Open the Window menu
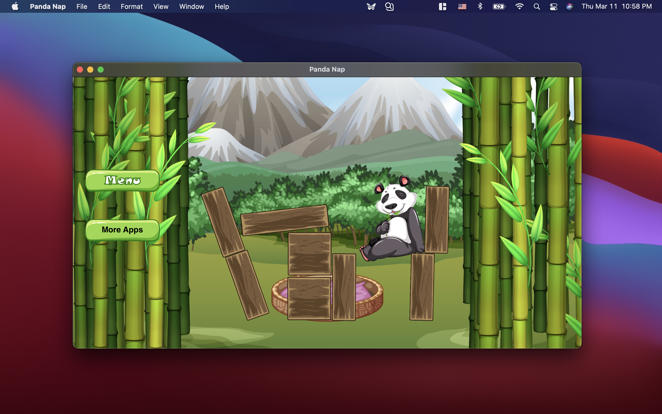The height and width of the screenshot is (414, 662). [192, 6]
